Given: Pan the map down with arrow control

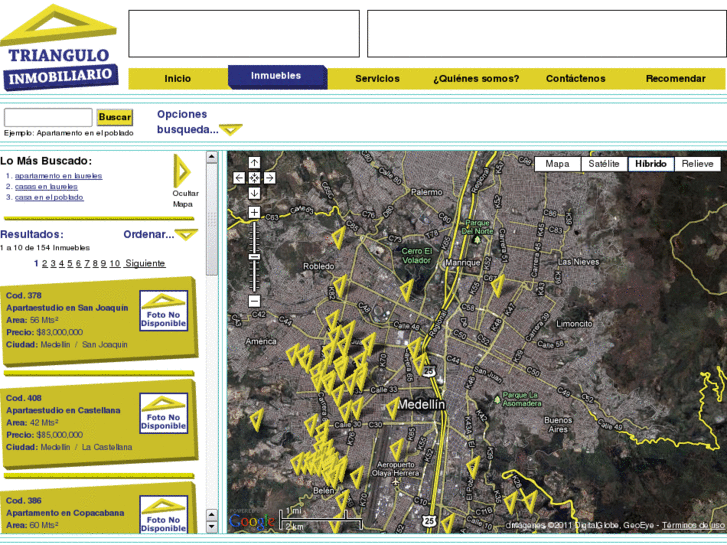Looking at the screenshot, I should 254,193.
